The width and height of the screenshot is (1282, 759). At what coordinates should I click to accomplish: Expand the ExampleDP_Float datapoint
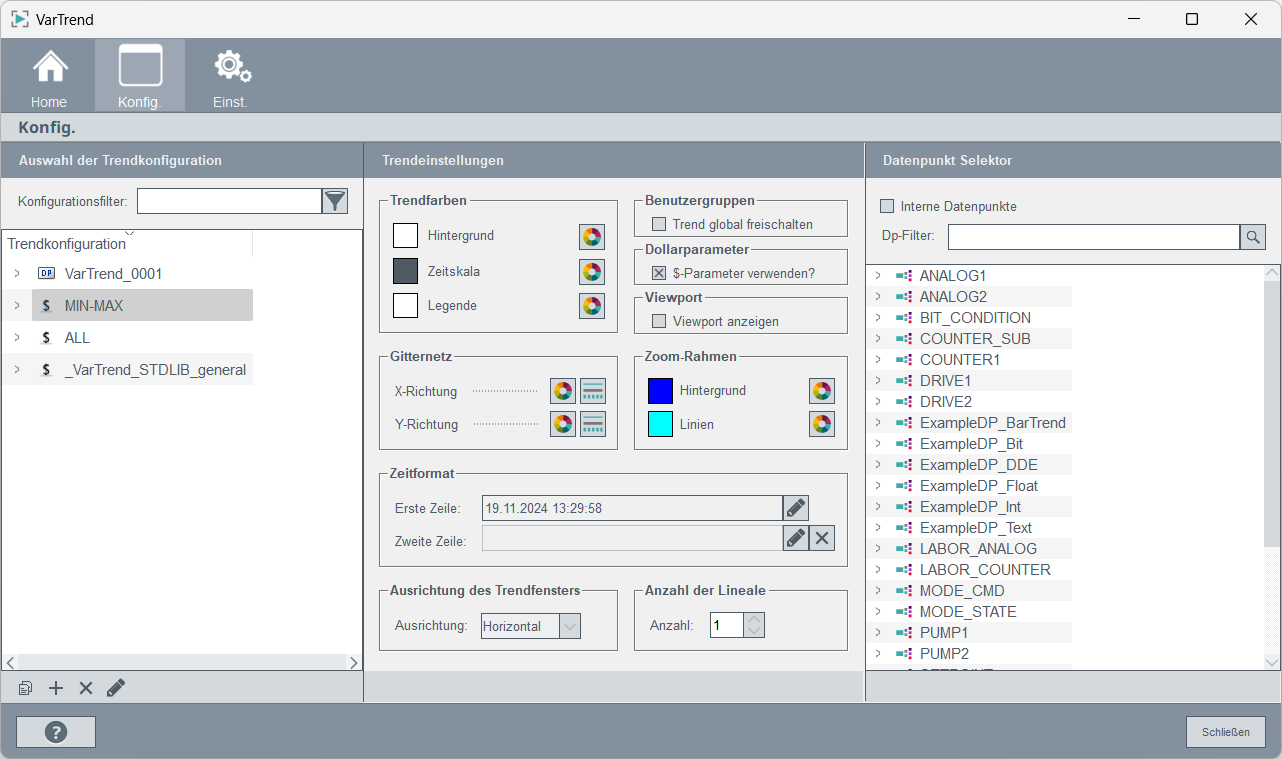click(x=877, y=485)
